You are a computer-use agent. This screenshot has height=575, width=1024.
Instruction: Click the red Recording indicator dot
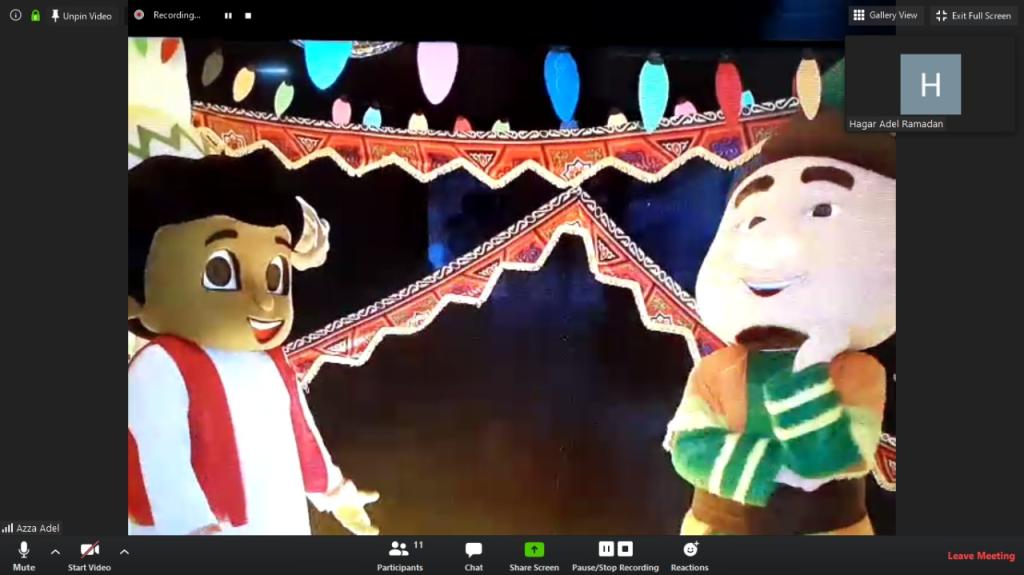(x=139, y=14)
